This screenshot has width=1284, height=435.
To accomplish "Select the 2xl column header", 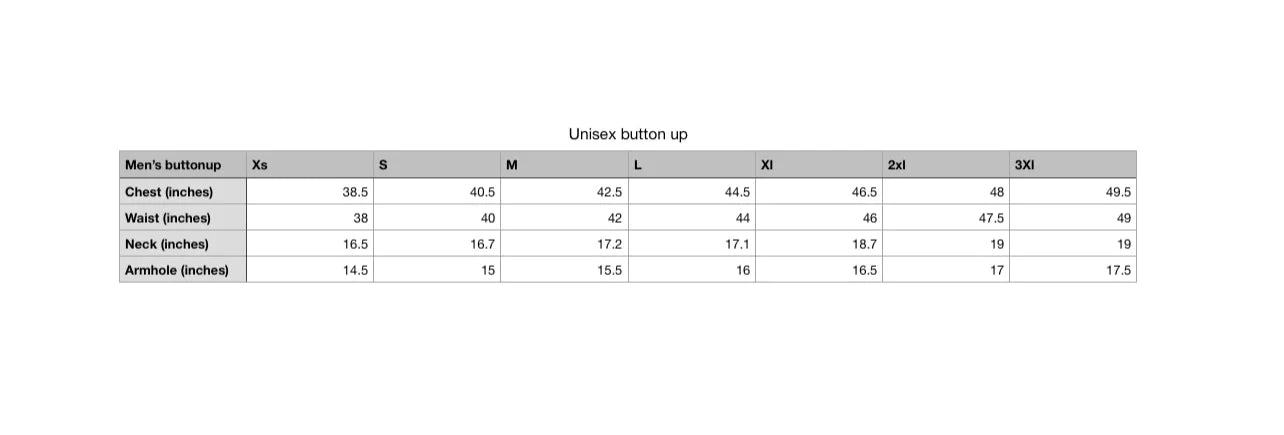I will click(946, 165).
